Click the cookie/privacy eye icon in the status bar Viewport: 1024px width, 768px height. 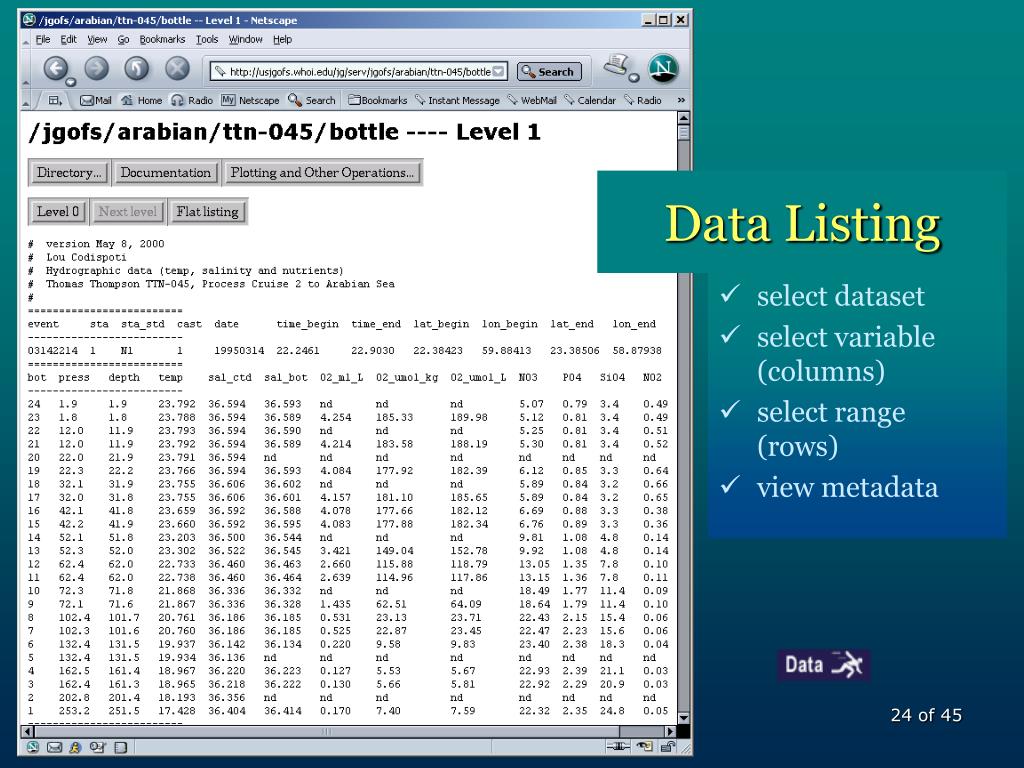click(645, 746)
